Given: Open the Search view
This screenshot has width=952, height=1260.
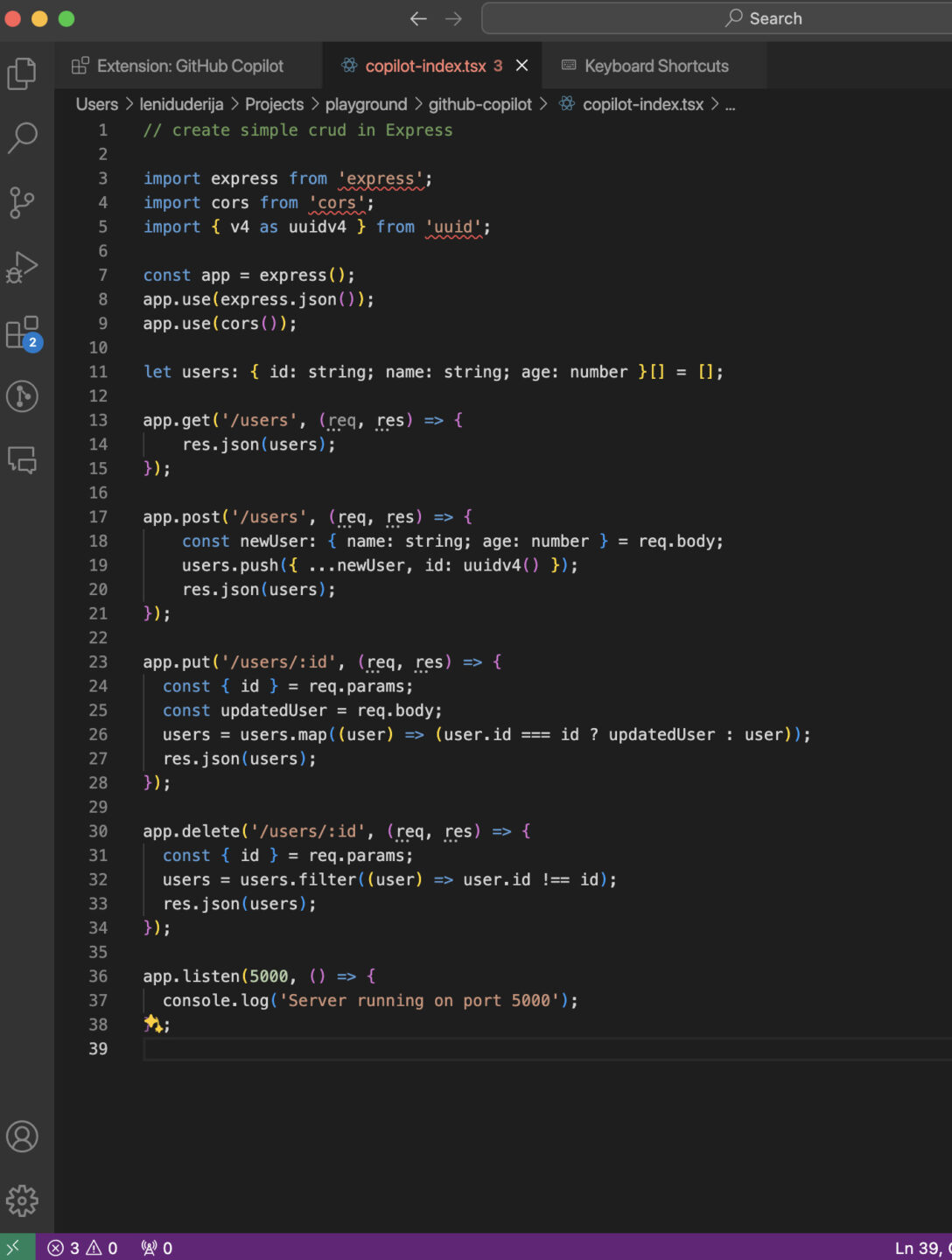Looking at the screenshot, I should coord(23,138).
